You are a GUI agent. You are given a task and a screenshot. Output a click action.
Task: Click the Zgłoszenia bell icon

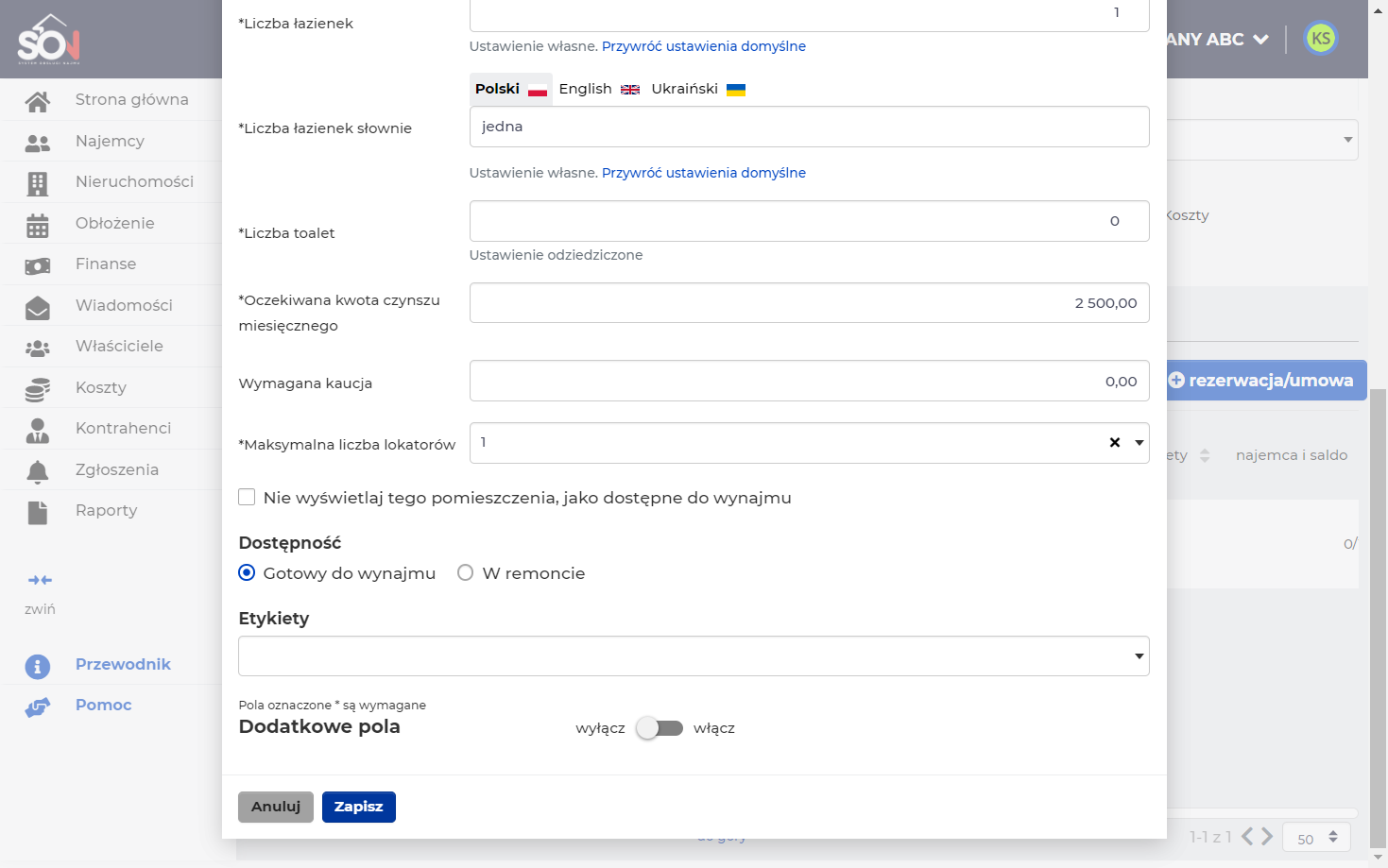[x=38, y=471]
